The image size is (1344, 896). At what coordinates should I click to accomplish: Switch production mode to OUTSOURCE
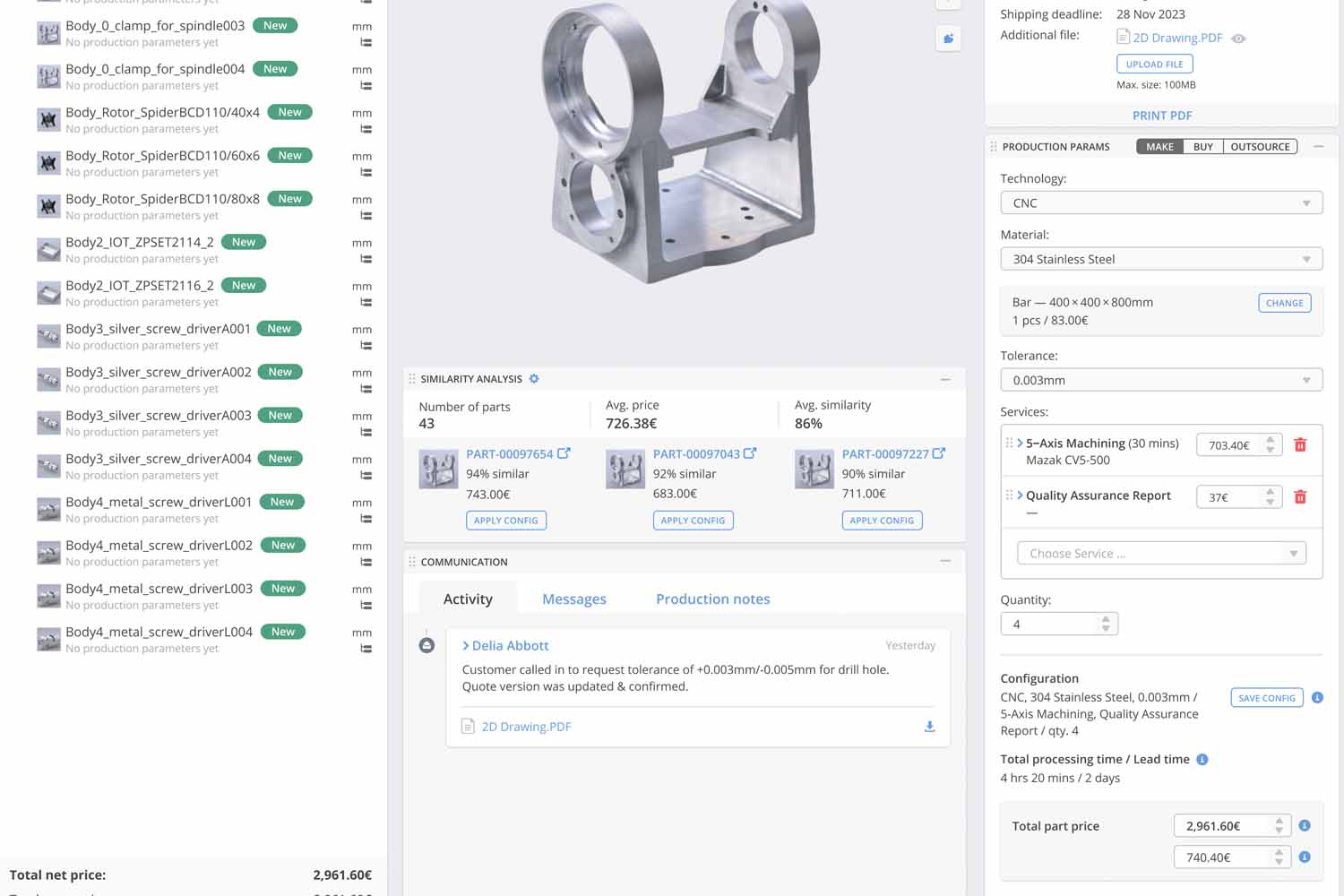pos(1260,146)
